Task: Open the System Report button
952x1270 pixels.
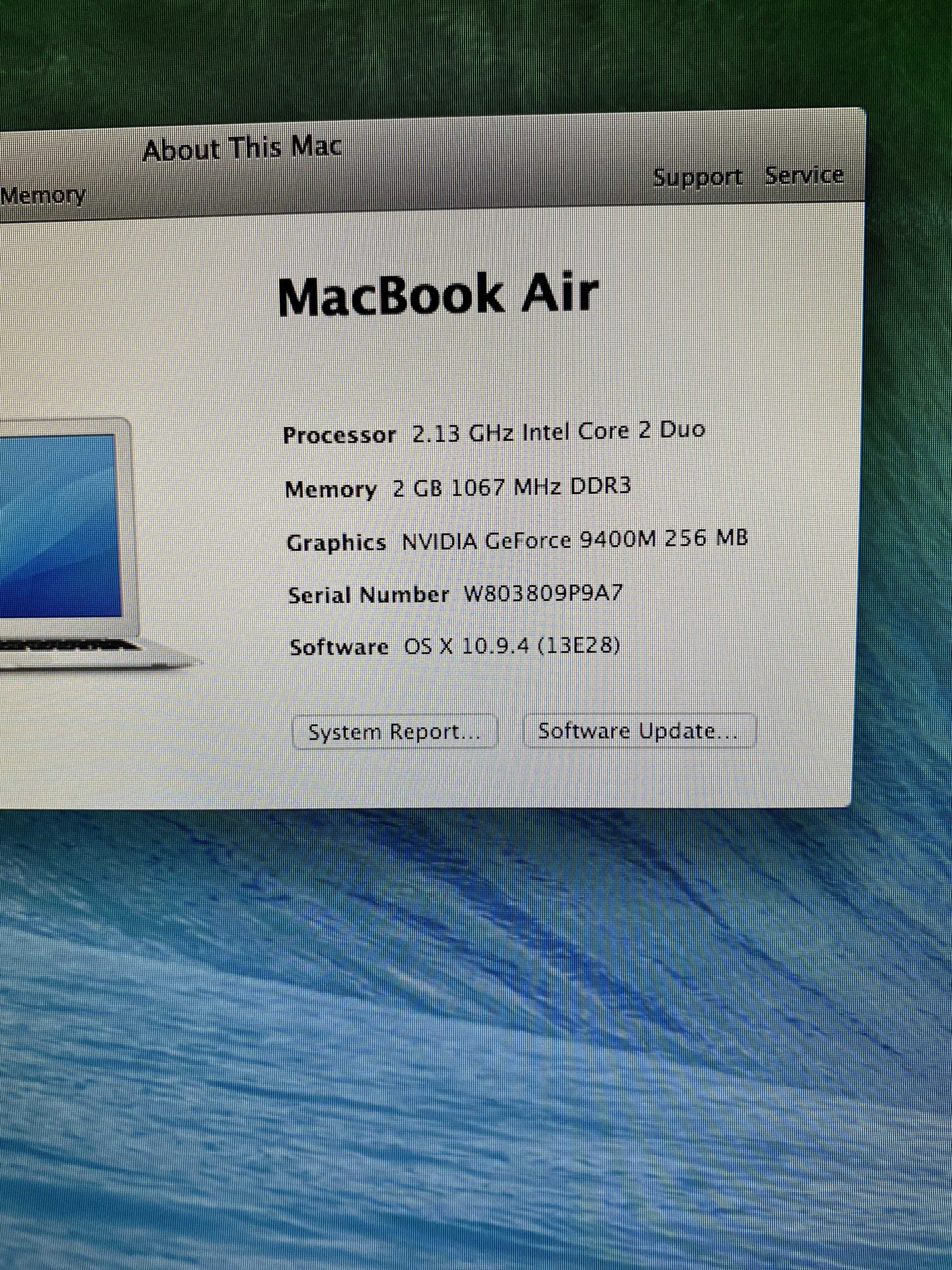Action: [x=394, y=731]
